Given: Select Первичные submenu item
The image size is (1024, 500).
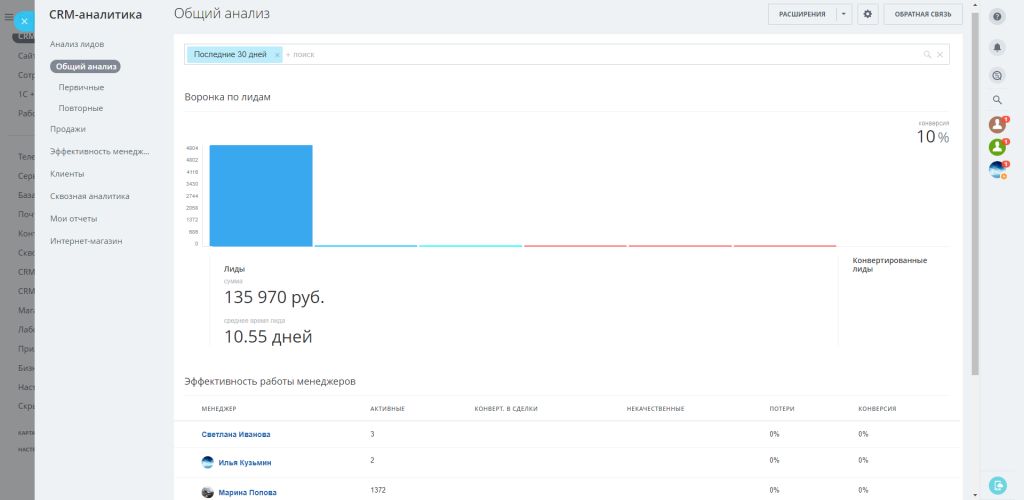Looking at the screenshot, I should (x=81, y=87).
